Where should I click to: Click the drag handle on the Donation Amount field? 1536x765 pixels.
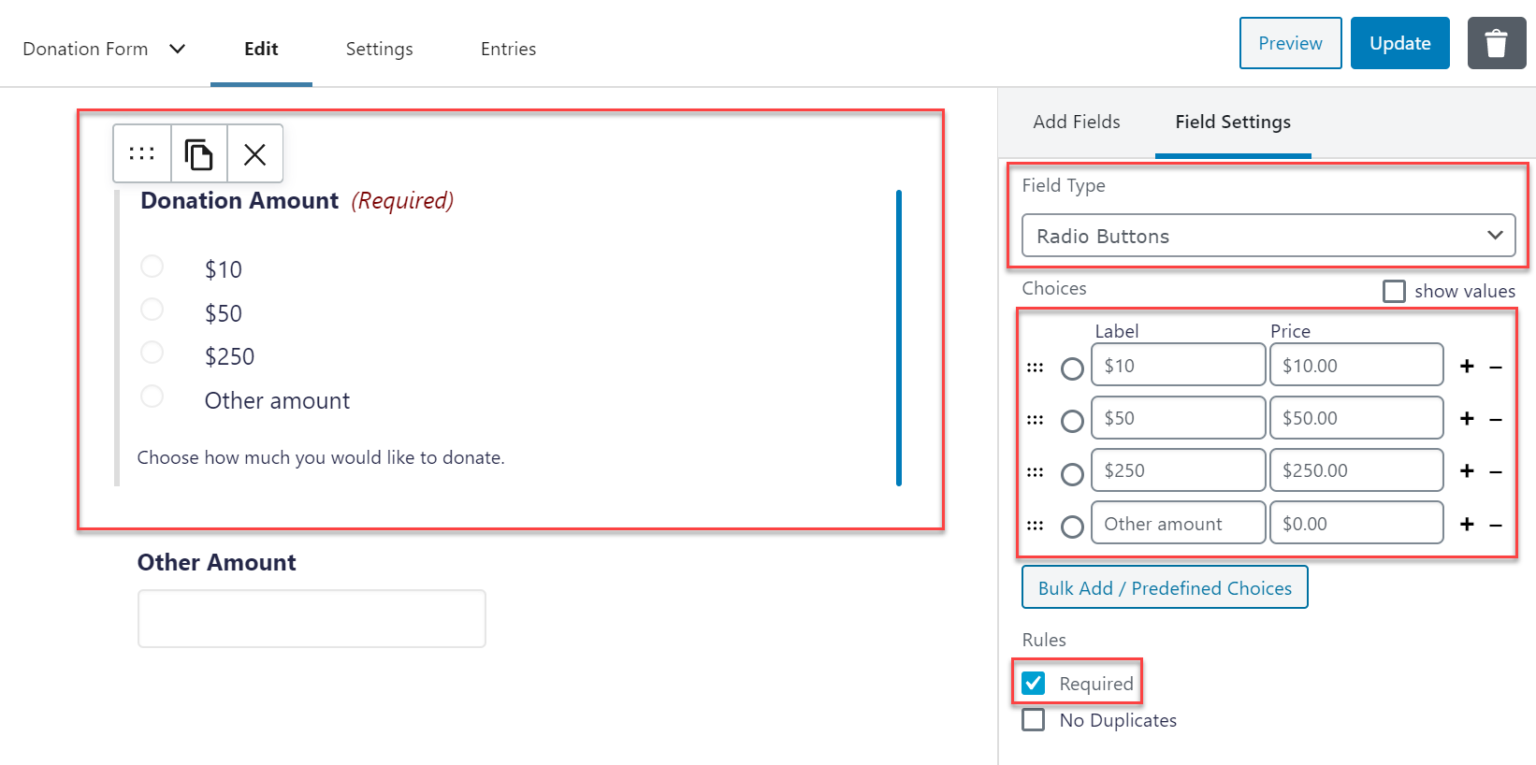[x=141, y=153]
